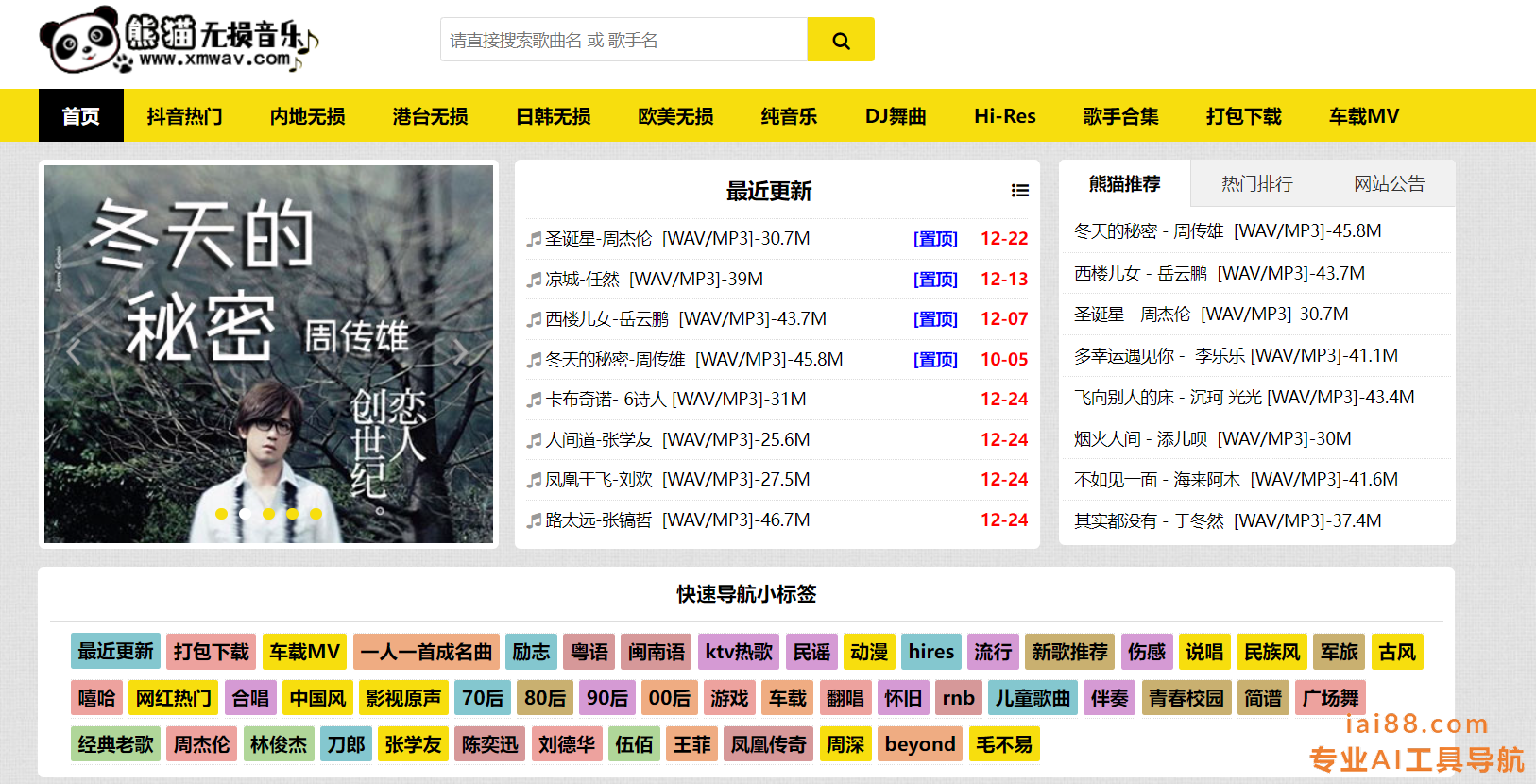1536x784 pixels.
Task: Open the 古风 tag
Action: (1397, 652)
